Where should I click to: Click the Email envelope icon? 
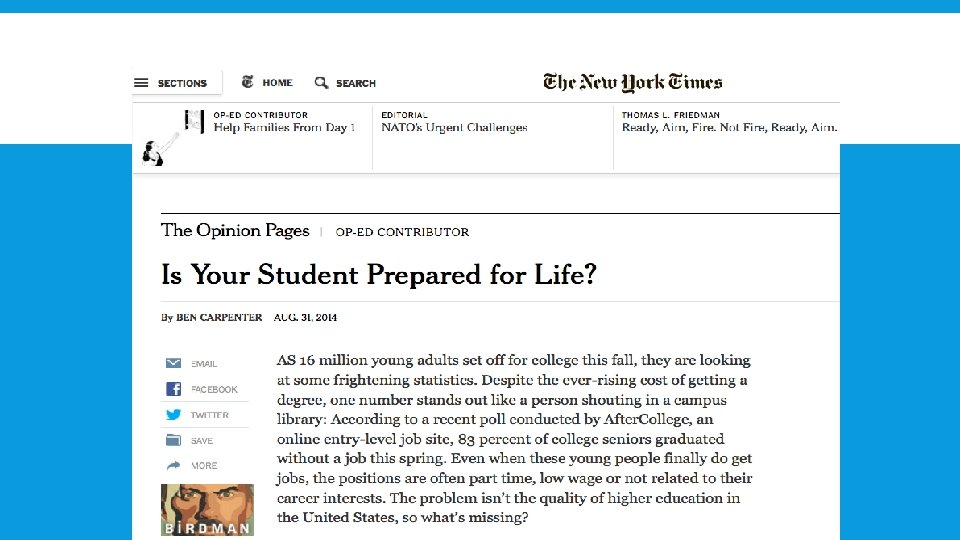click(173, 363)
